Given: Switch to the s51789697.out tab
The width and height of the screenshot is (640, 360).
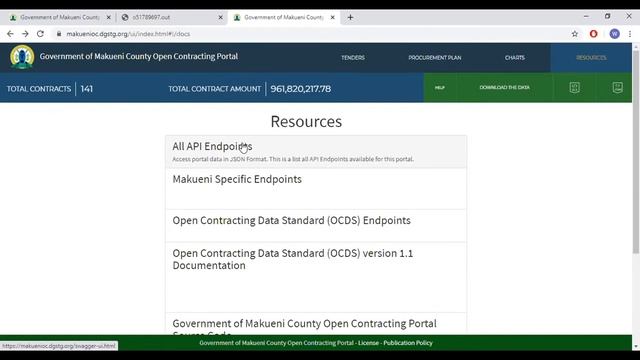Looking at the screenshot, I should [171, 17].
